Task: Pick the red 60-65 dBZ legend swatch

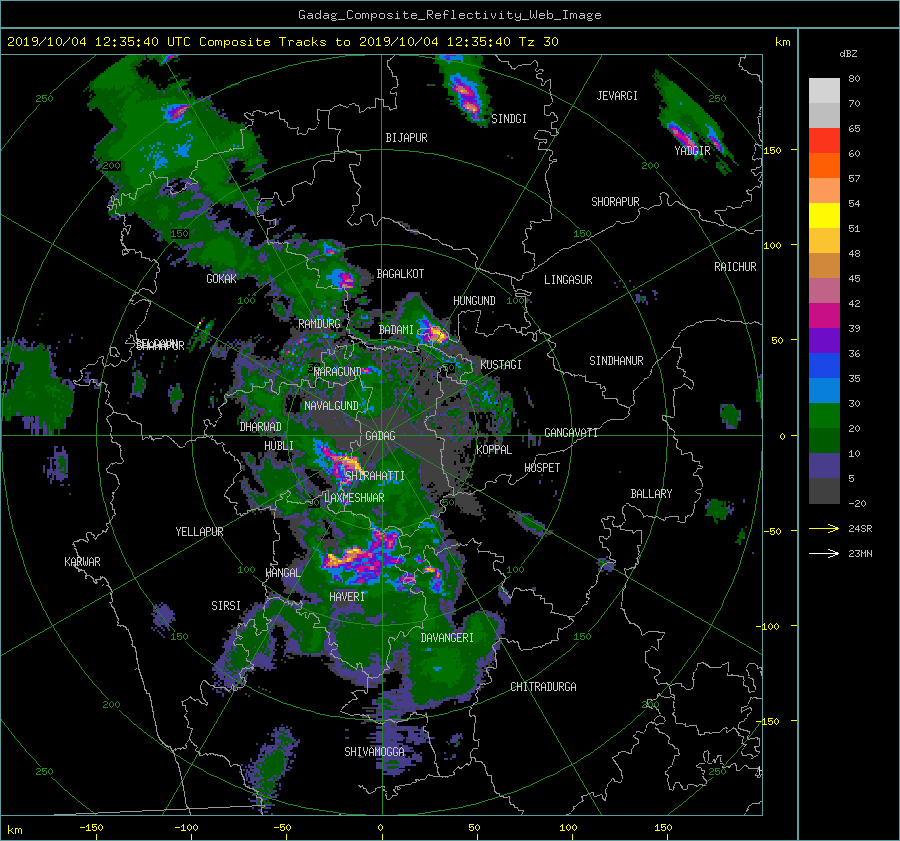Action: point(824,141)
